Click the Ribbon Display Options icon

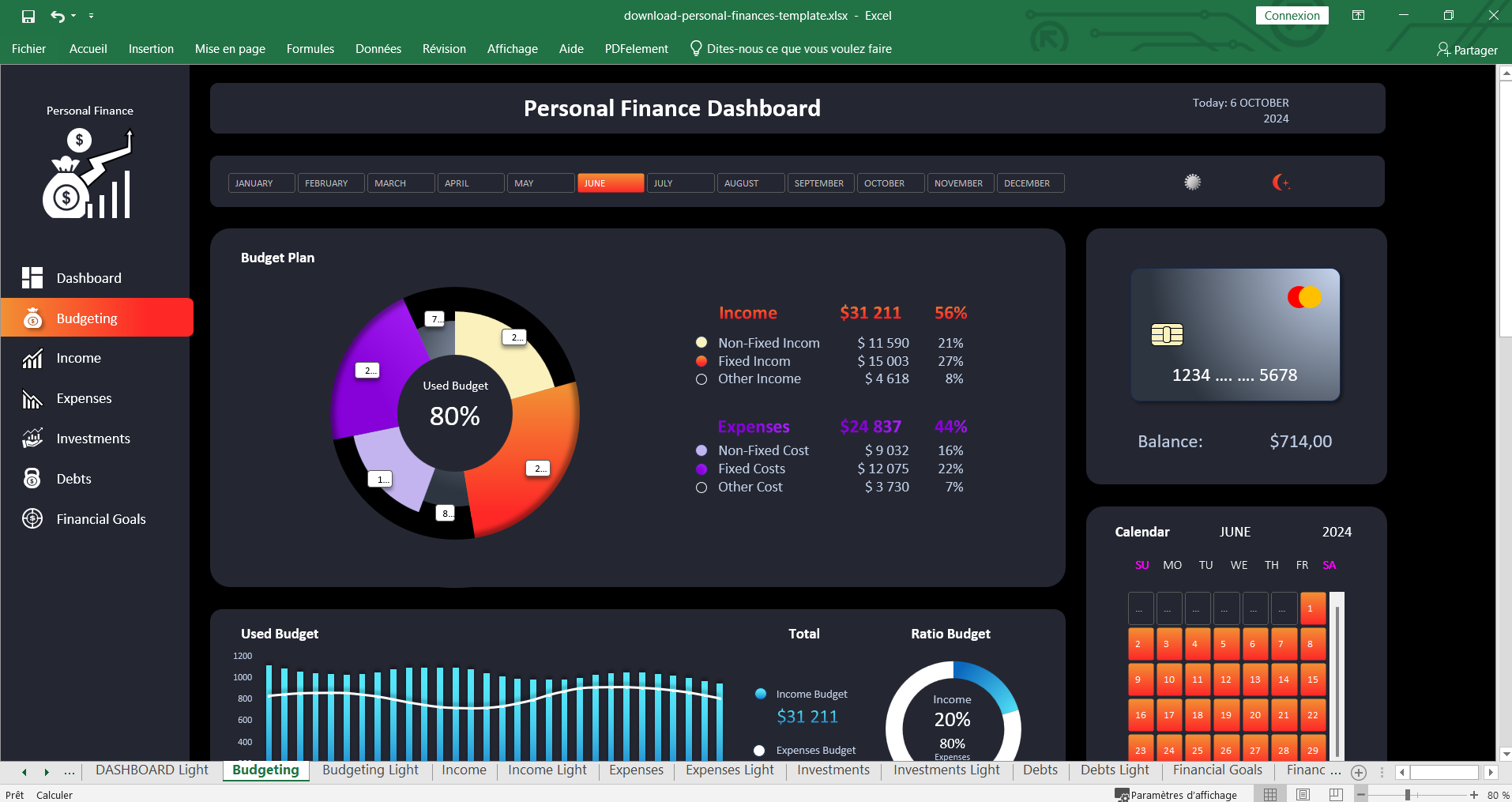pos(1359,15)
